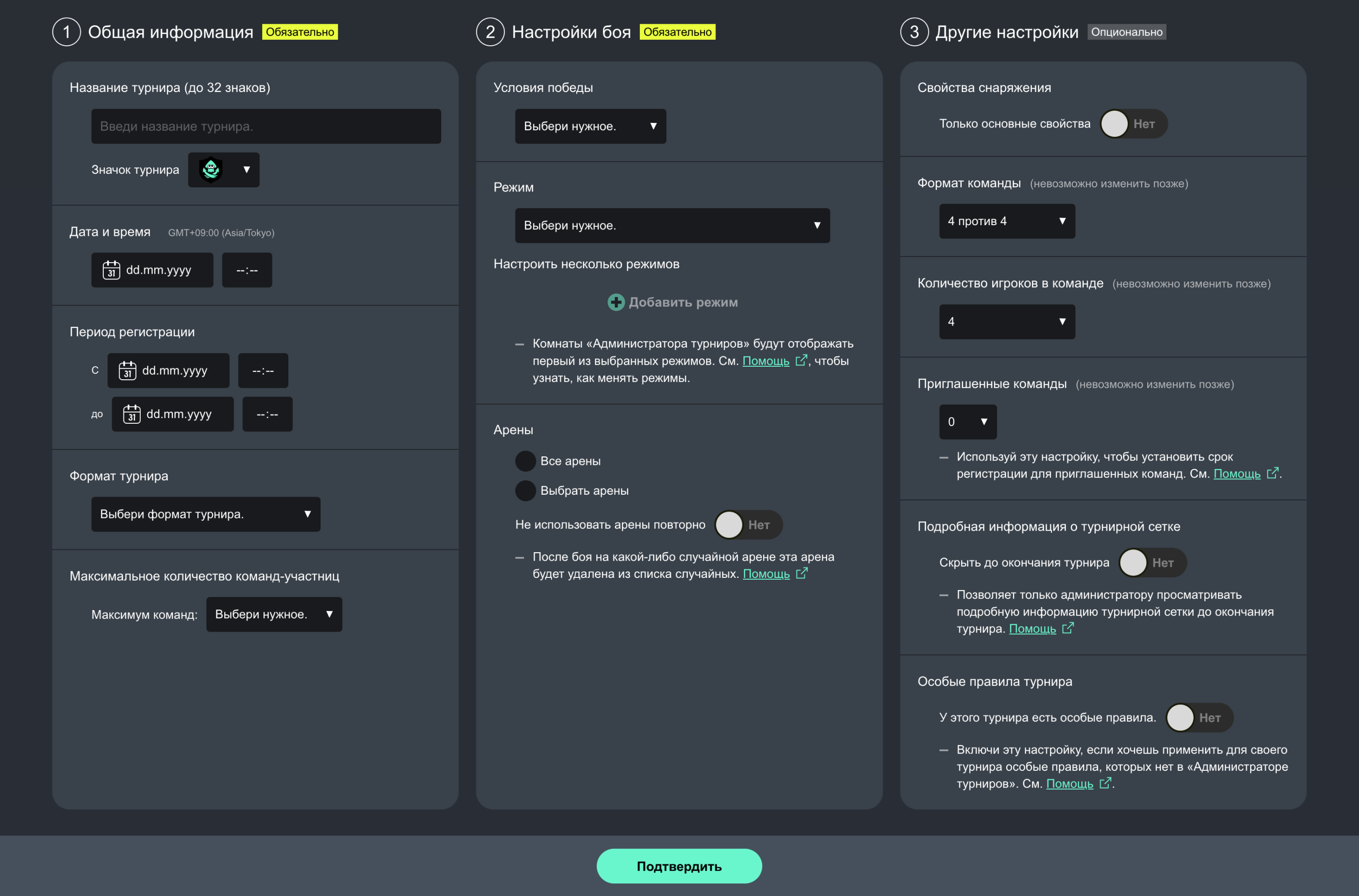Open the tournament format dropdown

[x=206, y=514]
